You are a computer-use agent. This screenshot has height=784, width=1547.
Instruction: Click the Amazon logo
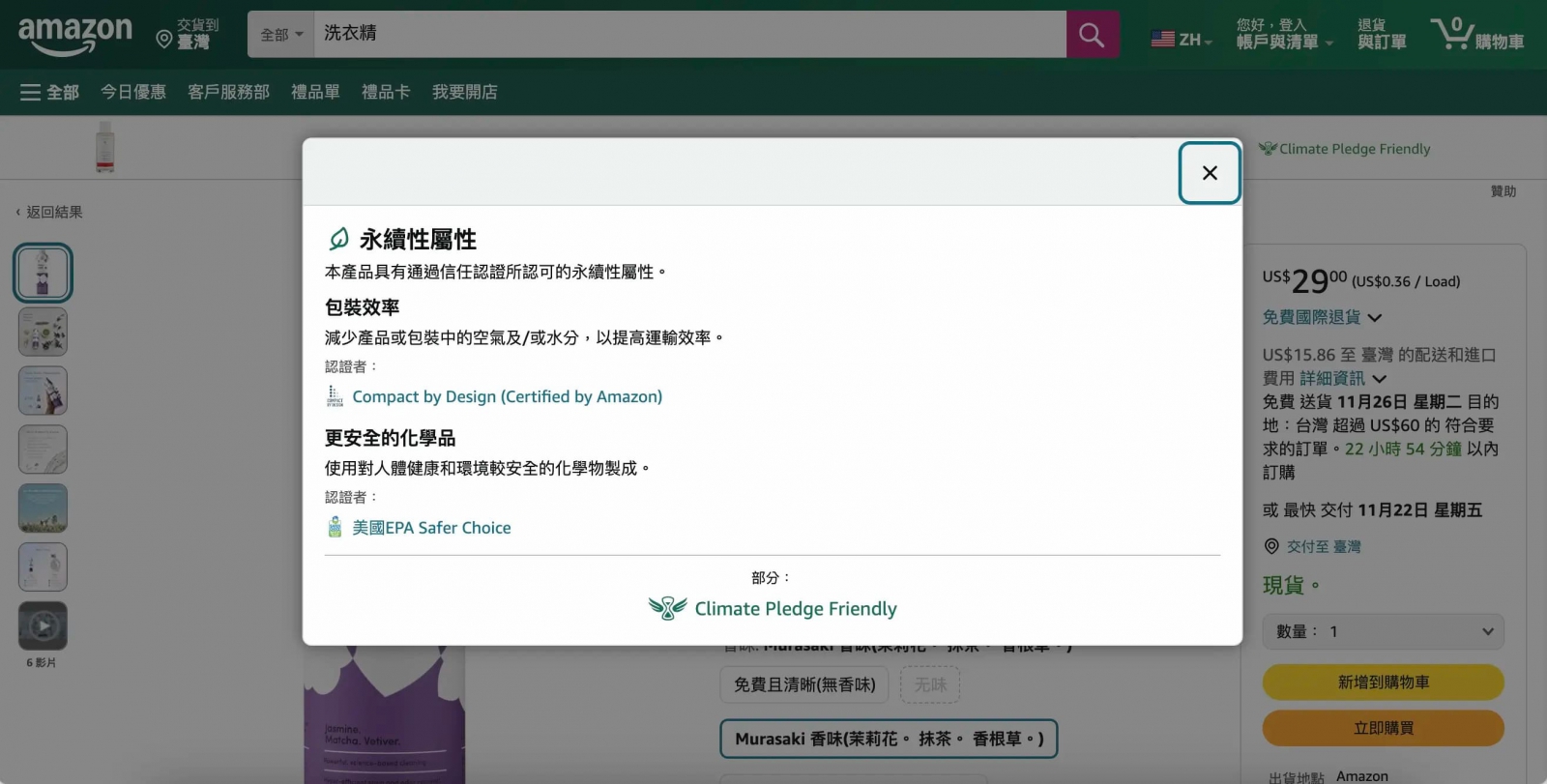[74, 34]
